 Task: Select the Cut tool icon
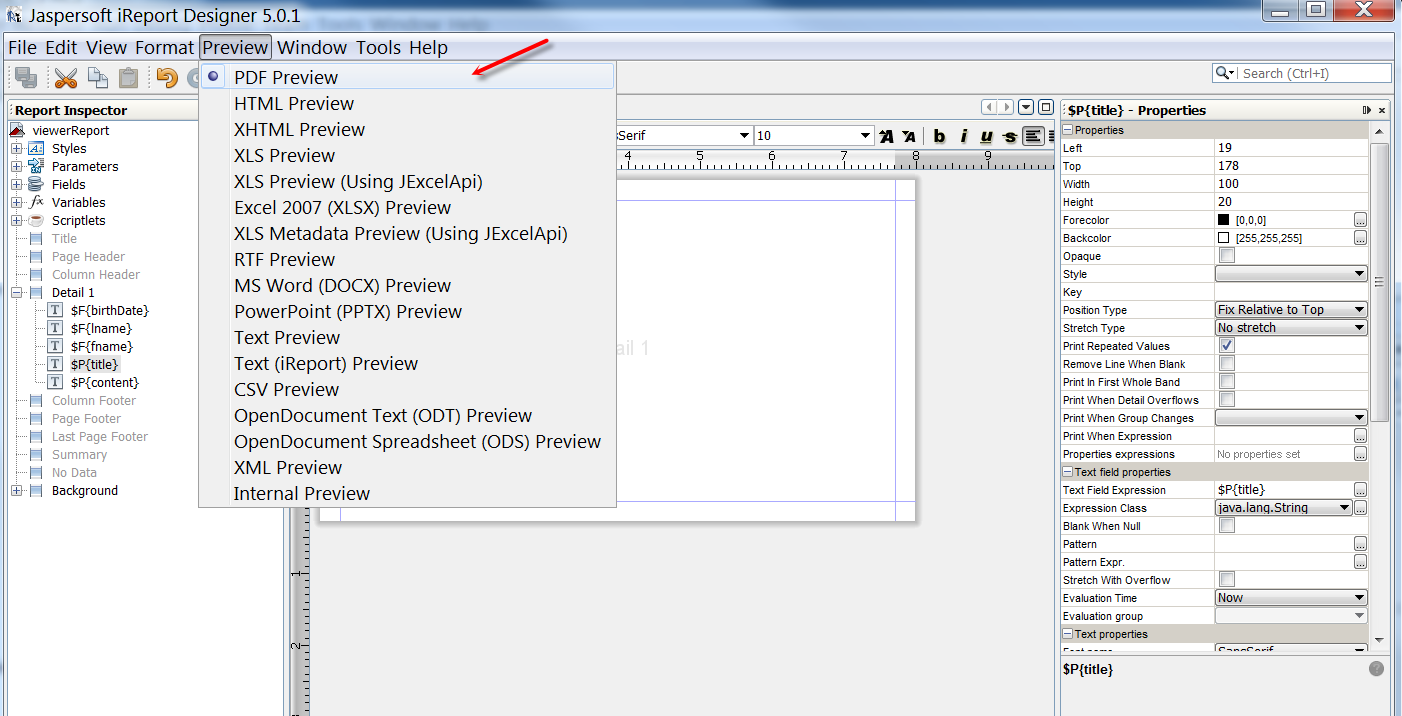[67, 77]
